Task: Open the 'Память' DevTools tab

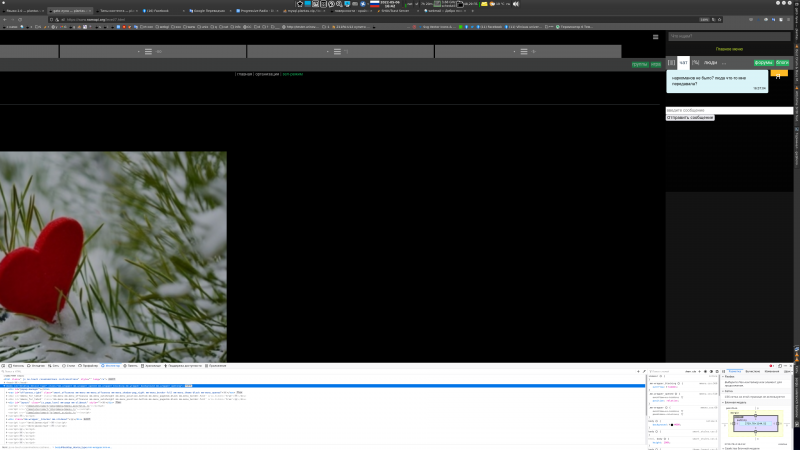Action: pyautogui.click(x=130, y=366)
